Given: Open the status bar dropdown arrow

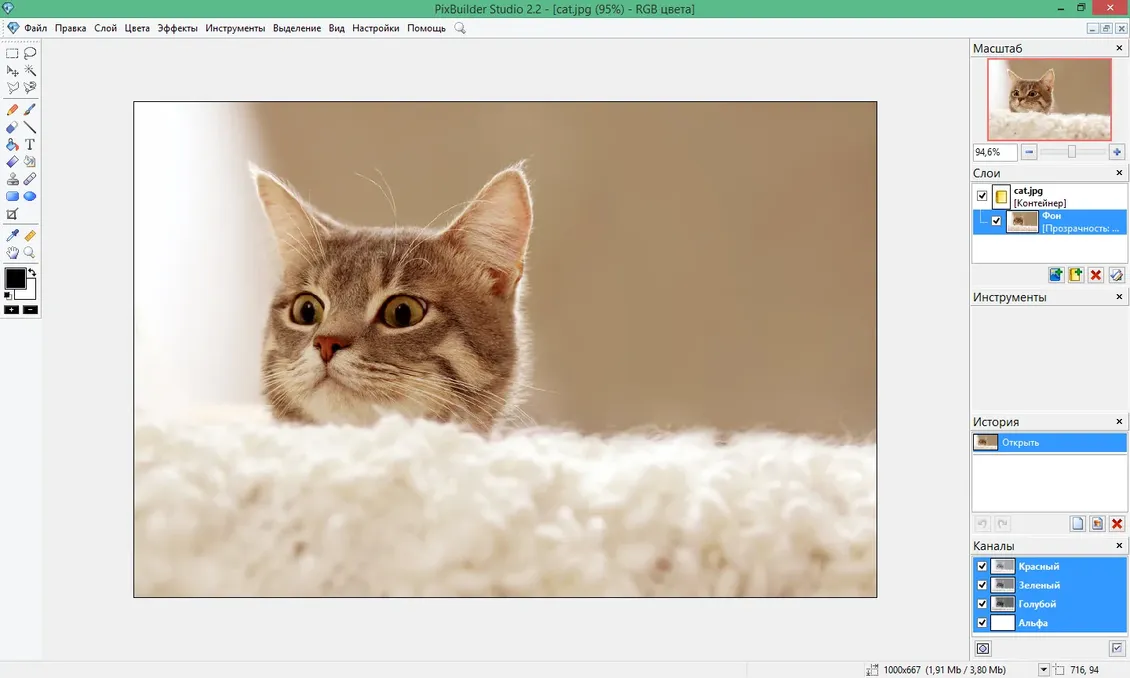Looking at the screenshot, I should [x=1044, y=670].
